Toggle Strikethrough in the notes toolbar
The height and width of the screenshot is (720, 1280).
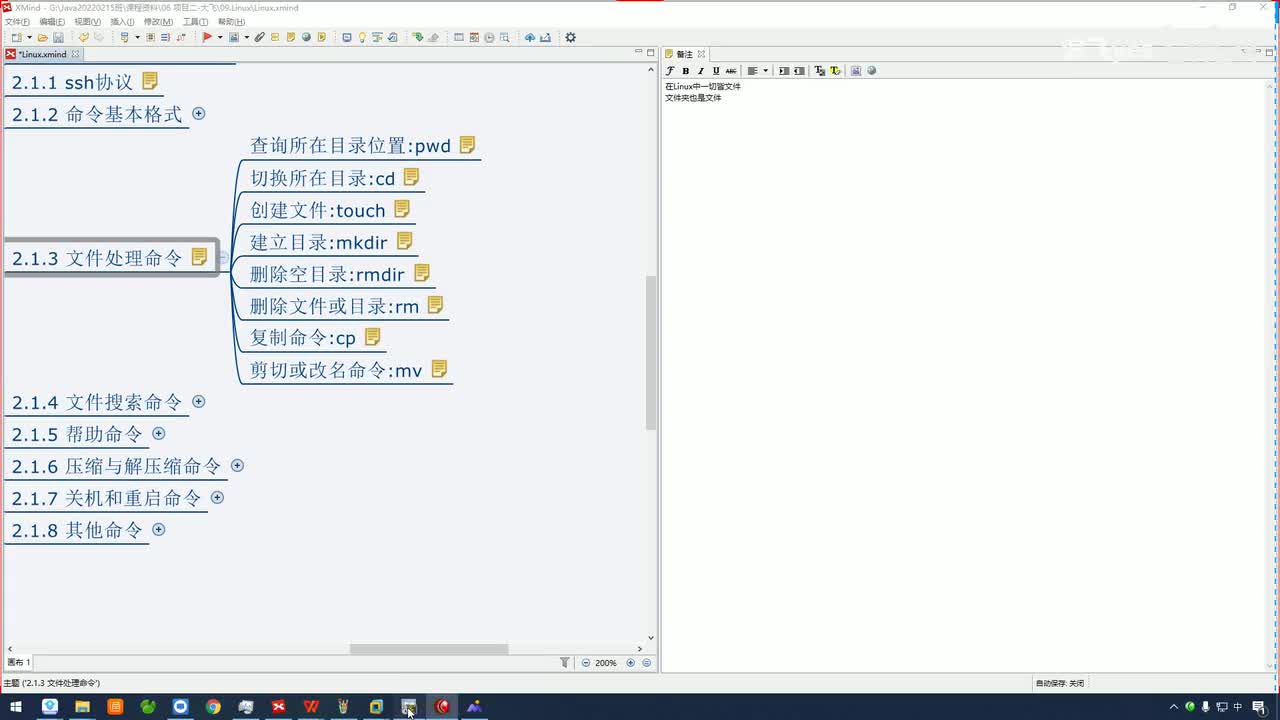tap(731, 71)
